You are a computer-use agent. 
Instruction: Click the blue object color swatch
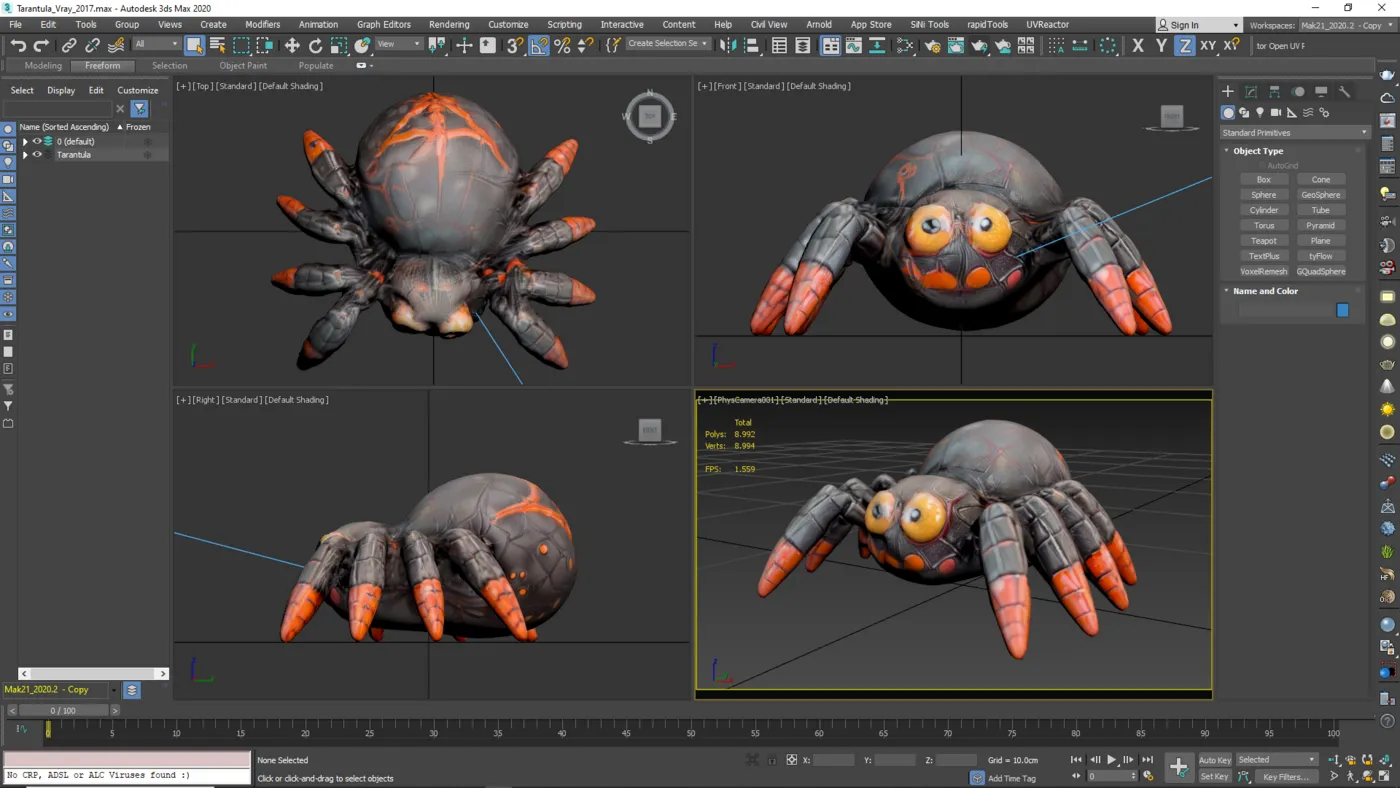[x=1342, y=310]
